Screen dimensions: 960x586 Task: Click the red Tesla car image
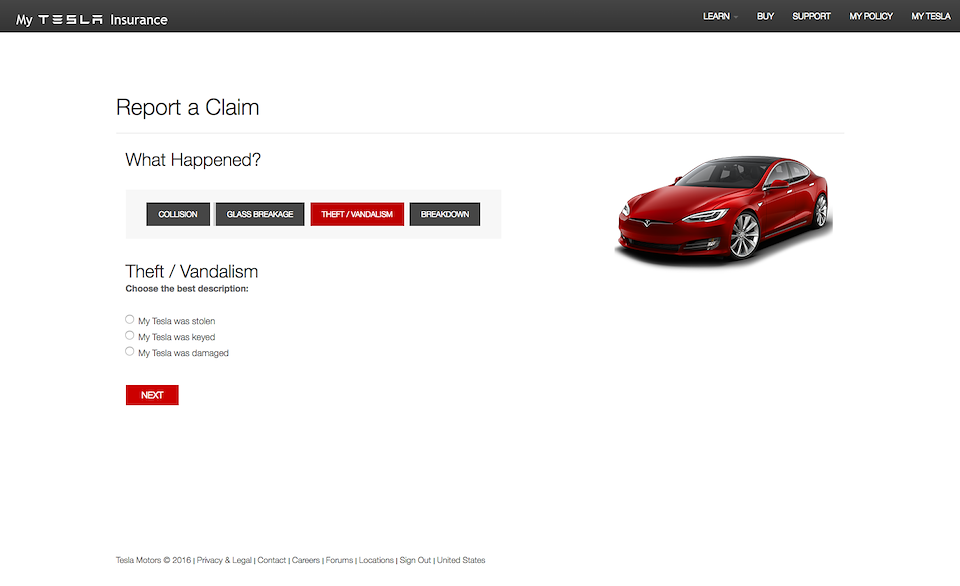click(x=723, y=210)
